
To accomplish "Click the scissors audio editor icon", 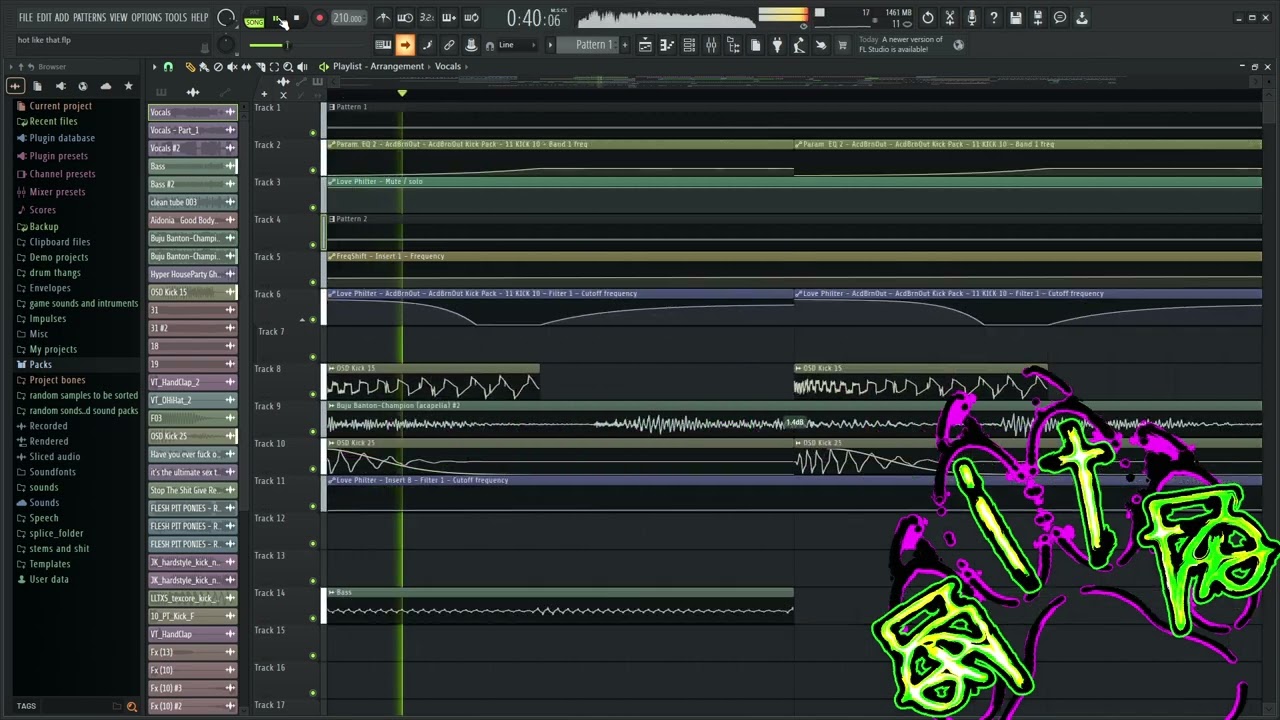I will tap(950, 17).
